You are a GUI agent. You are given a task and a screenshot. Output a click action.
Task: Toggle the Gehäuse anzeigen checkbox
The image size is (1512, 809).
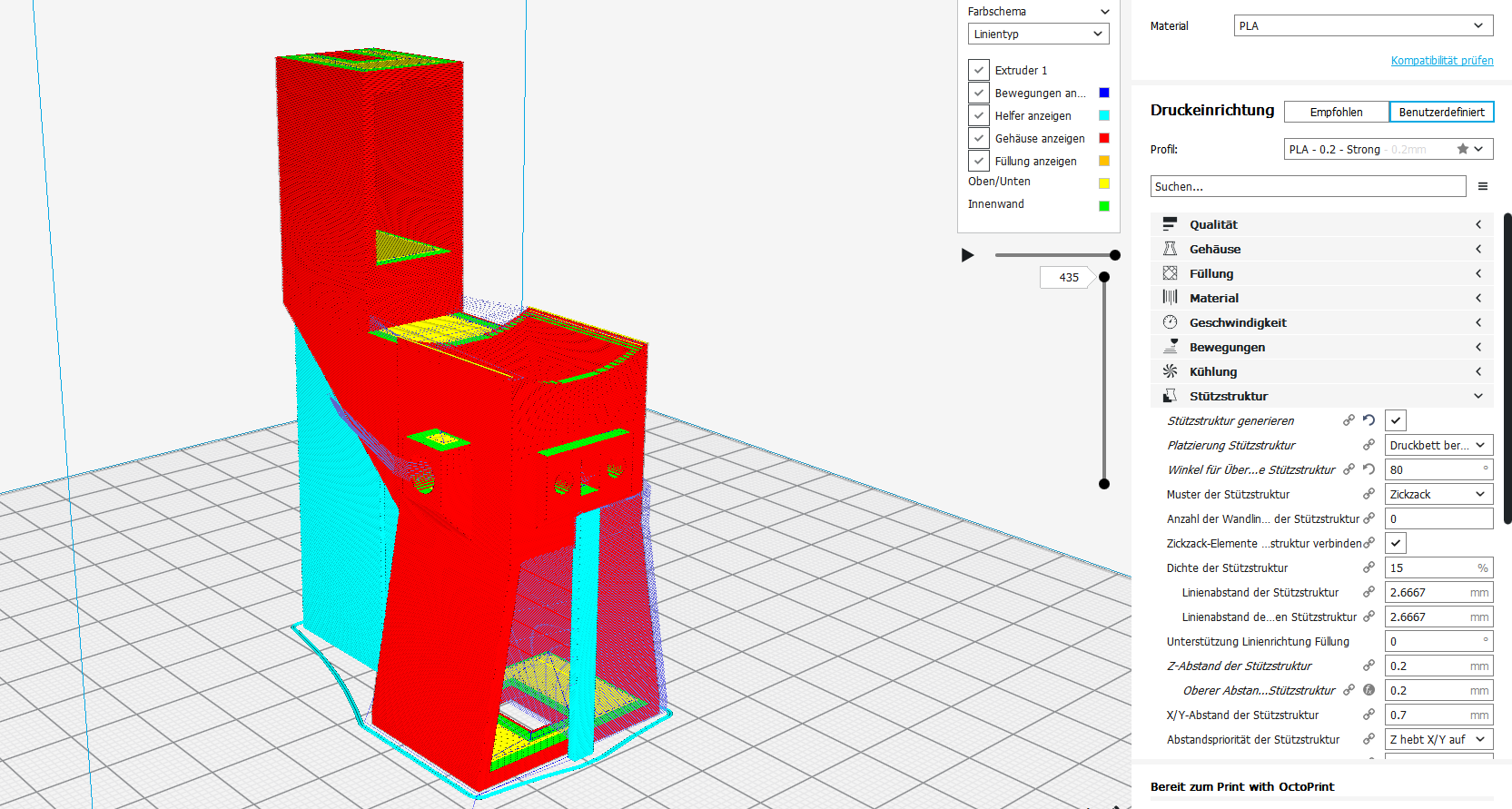click(x=978, y=138)
